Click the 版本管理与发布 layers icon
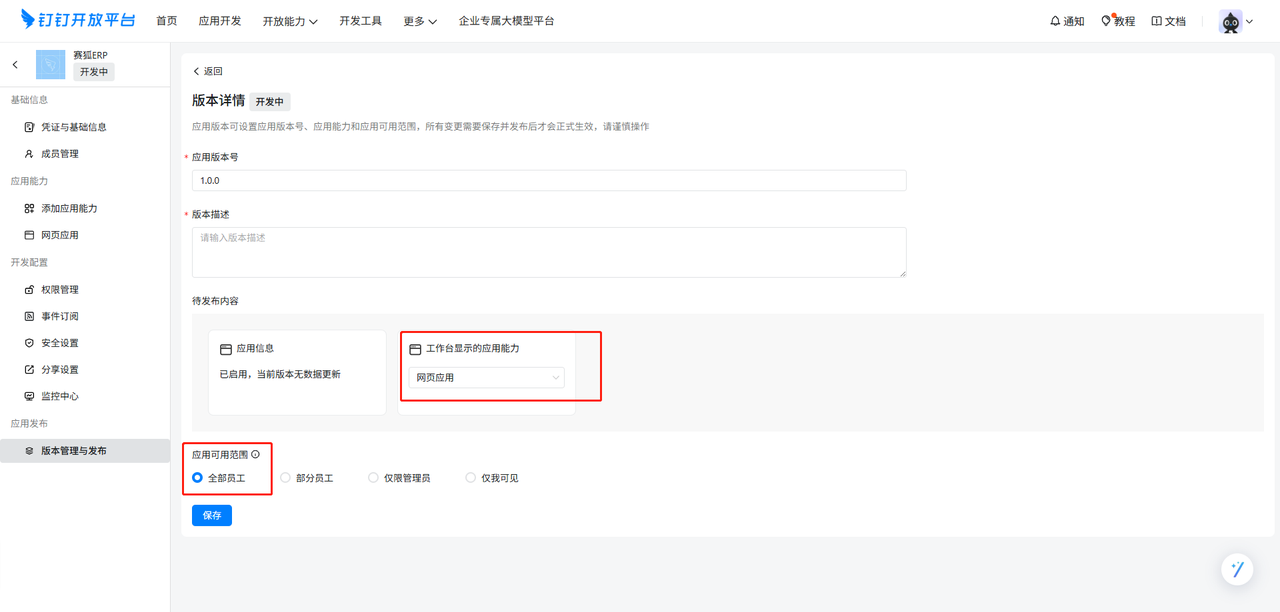This screenshot has width=1280, height=612. [29, 451]
